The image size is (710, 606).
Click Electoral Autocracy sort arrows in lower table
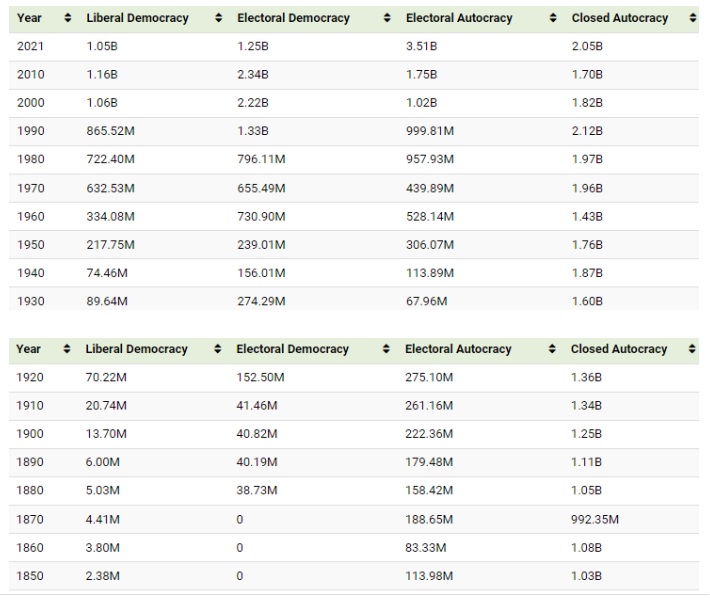553,349
